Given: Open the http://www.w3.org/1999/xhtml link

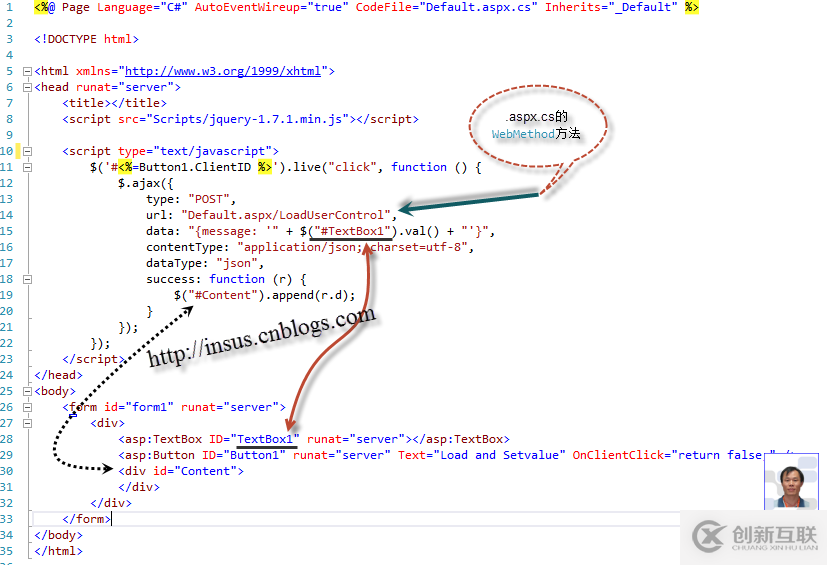Looking at the screenshot, I should [223, 71].
